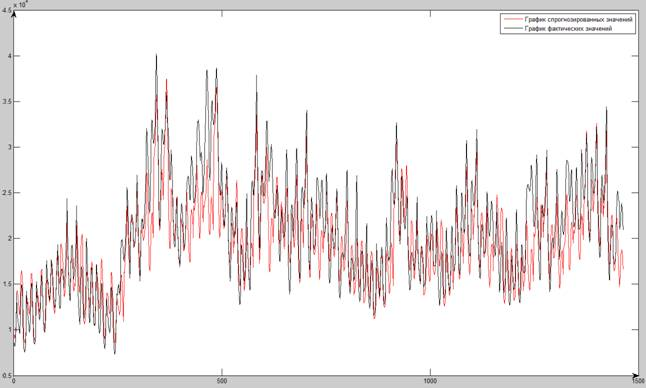Click the x-axis tick label 1000
This screenshot has width=646, height=388.
click(430, 381)
